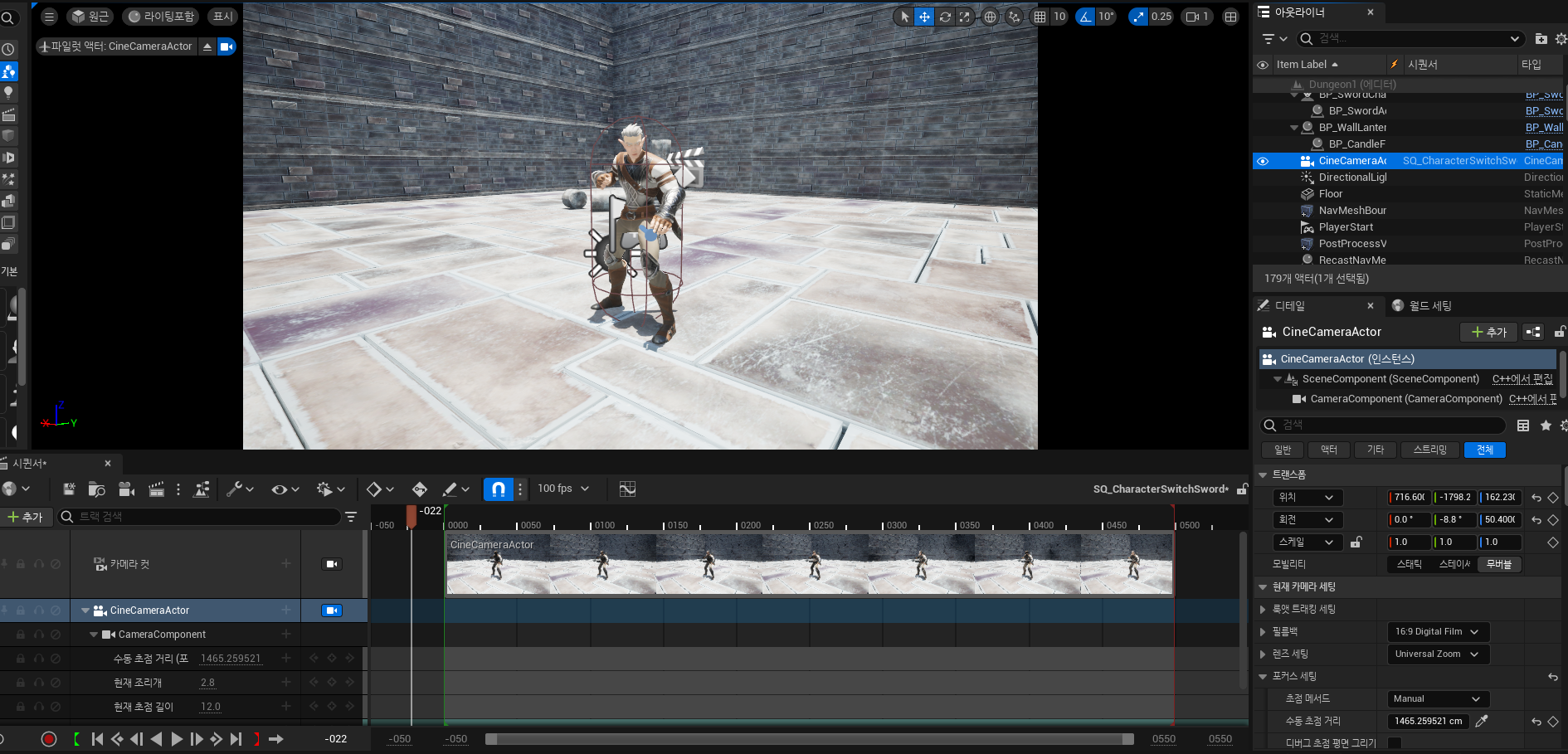Collapse CameraComponent track in Sequencer
Screen dimensions: 1568x754
94,635
